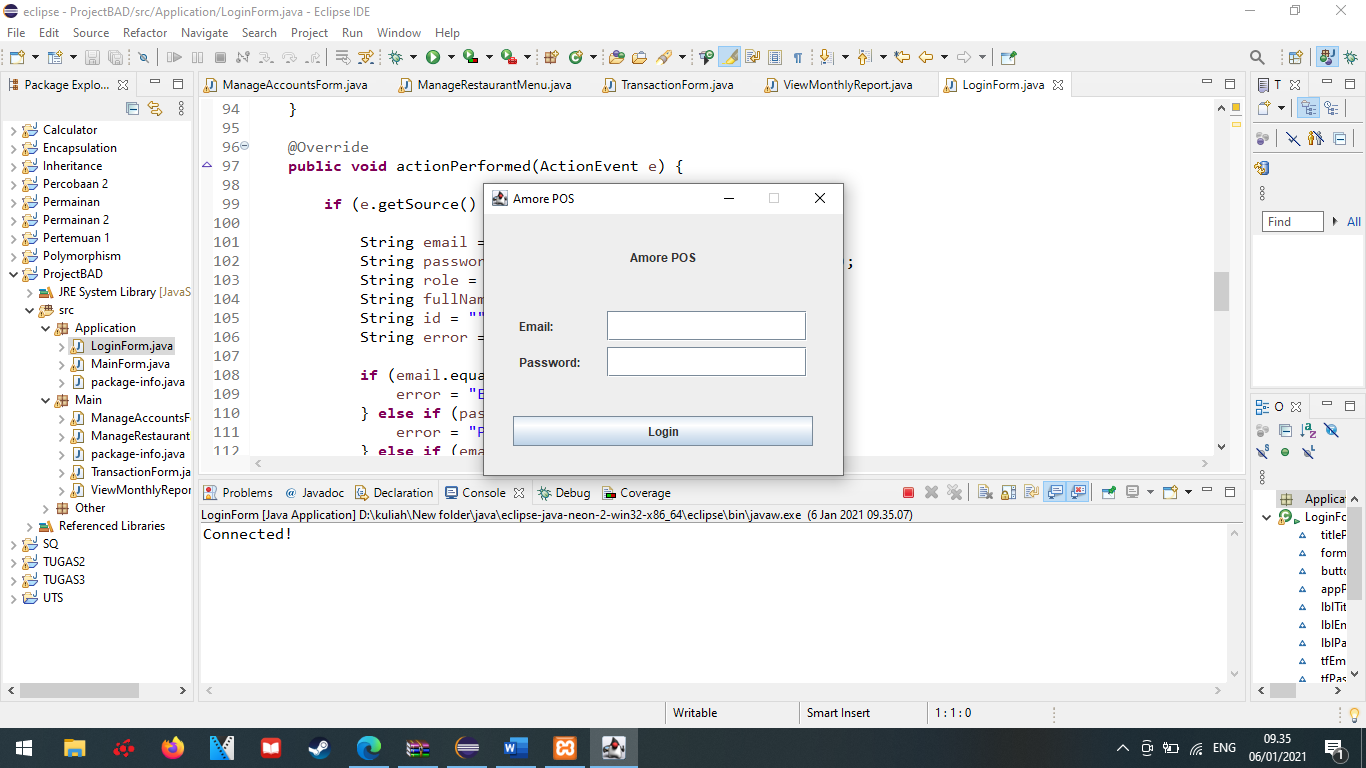Click Back navigation yellow arrow
Viewport: 1366px width, 768px height.
[925, 57]
